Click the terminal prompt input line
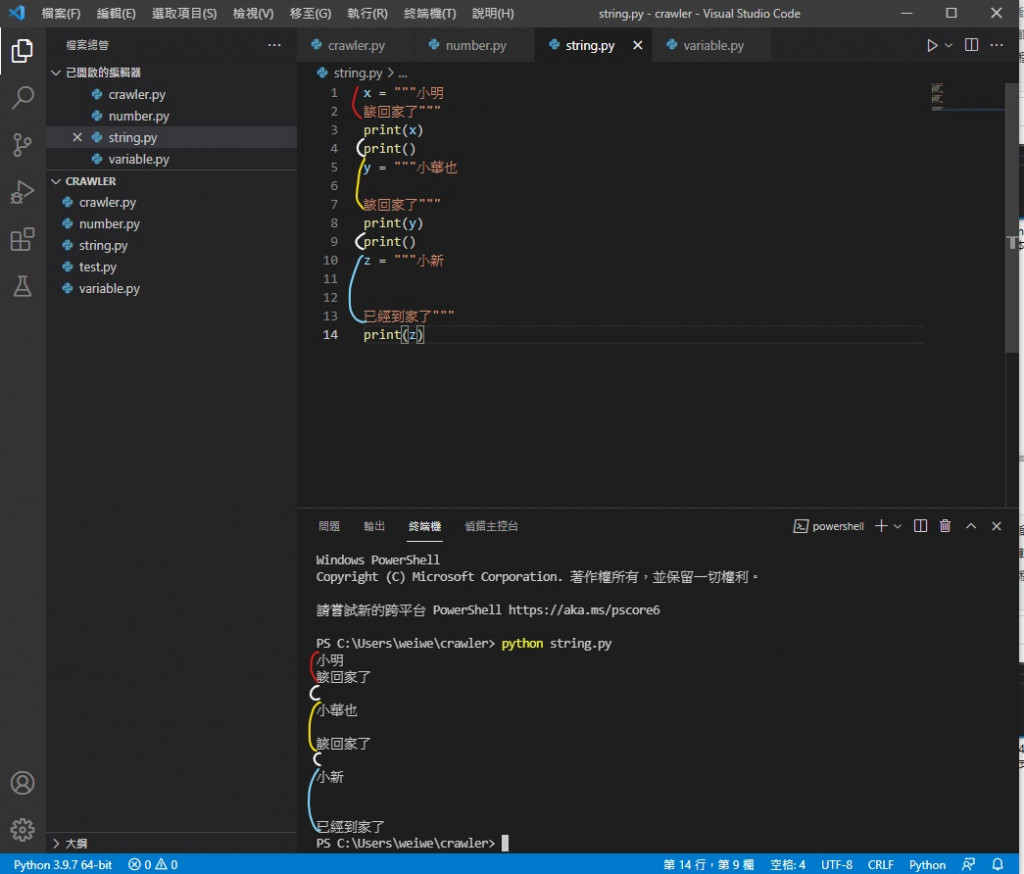The height and width of the screenshot is (874, 1024). [505, 843]
